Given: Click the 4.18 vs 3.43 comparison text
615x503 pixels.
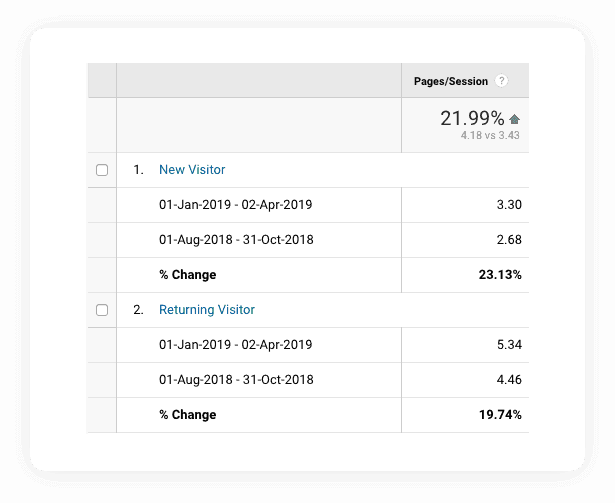Looking at the screenshot, I should 490,135.
